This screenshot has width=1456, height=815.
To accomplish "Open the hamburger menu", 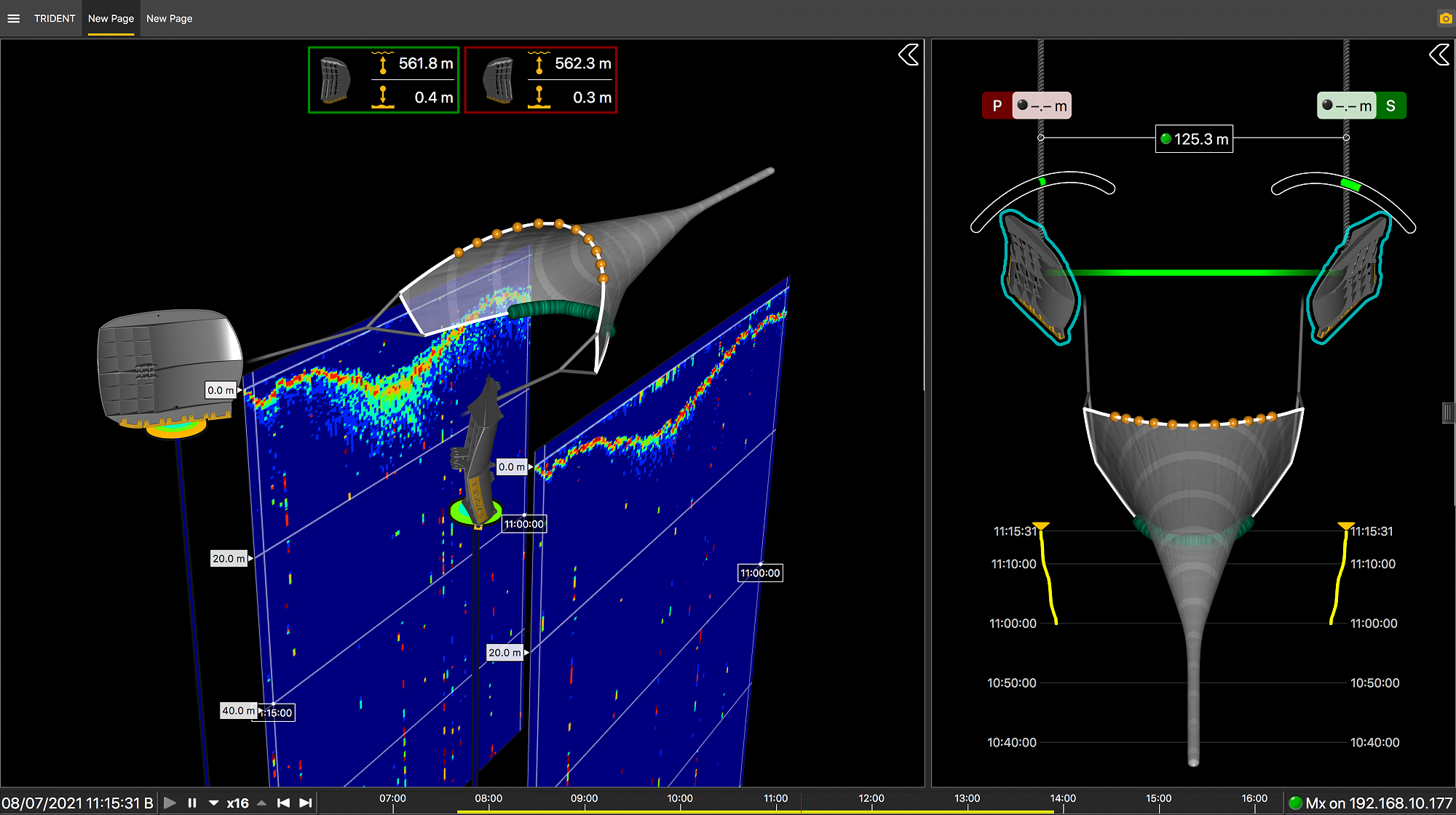I will [13, 19].
